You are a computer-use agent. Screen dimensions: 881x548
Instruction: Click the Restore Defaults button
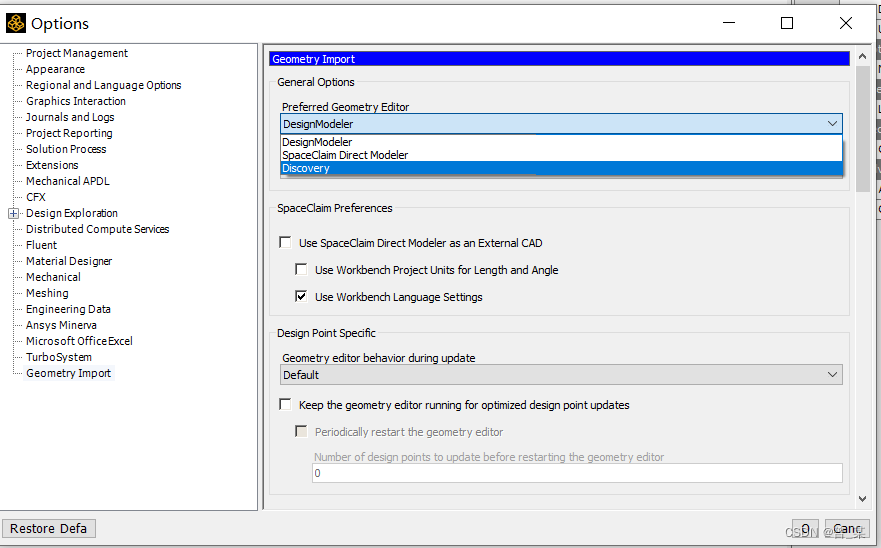48,529
